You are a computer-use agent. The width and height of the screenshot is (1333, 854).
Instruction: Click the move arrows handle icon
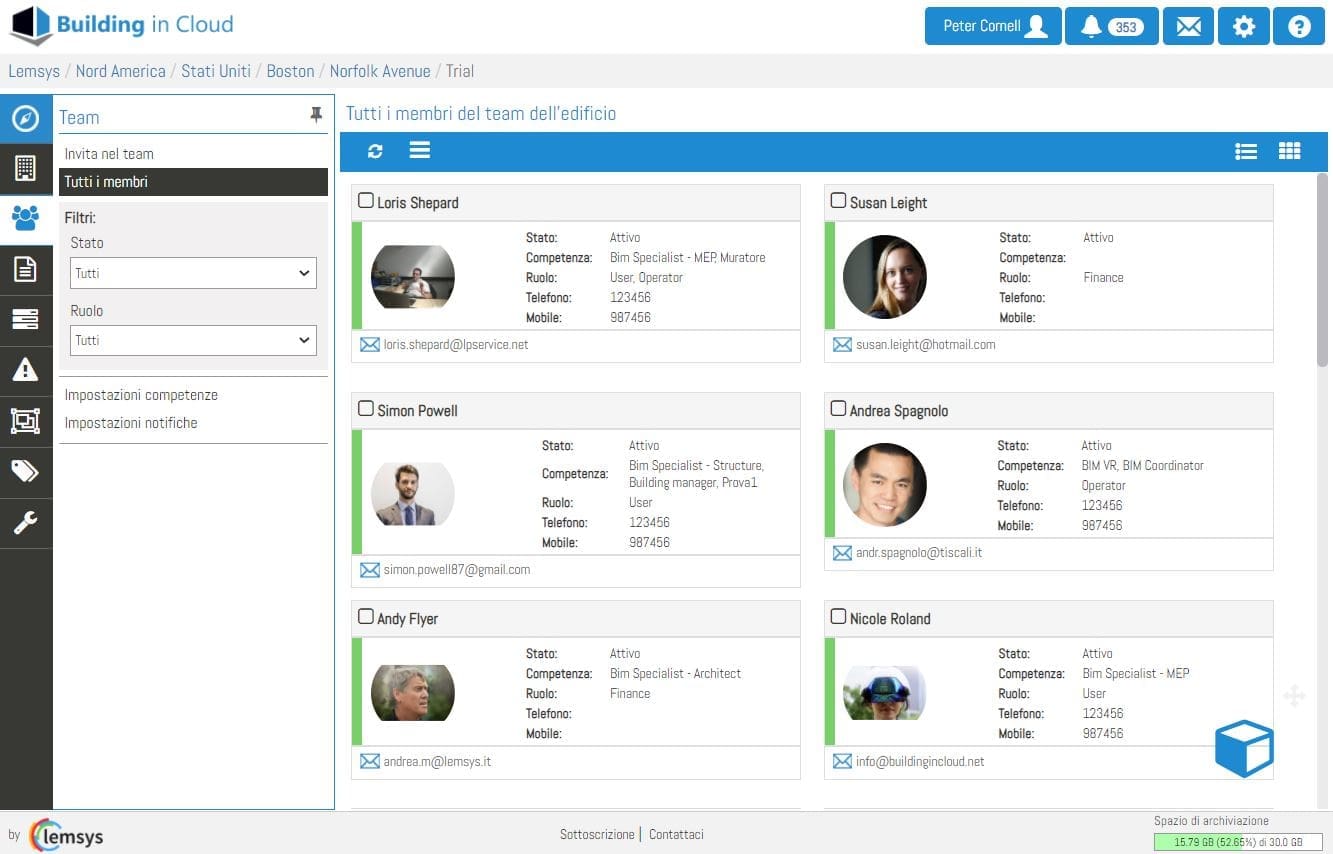(x=1294, y=696)
